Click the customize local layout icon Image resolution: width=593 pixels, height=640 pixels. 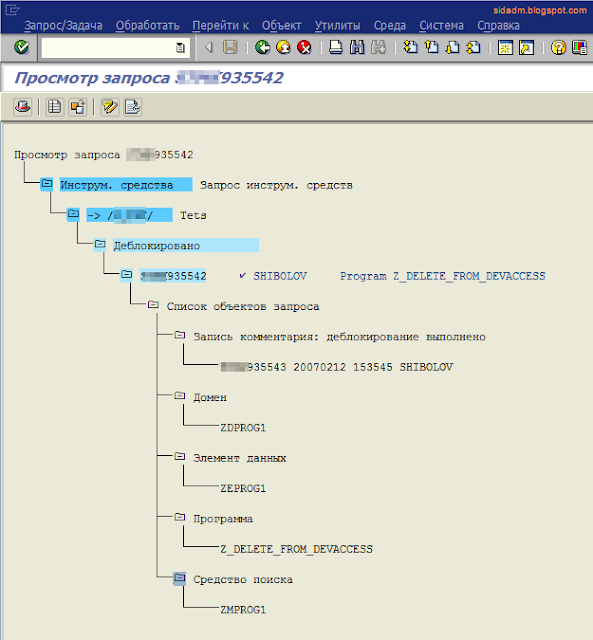[x=579, y=47]
